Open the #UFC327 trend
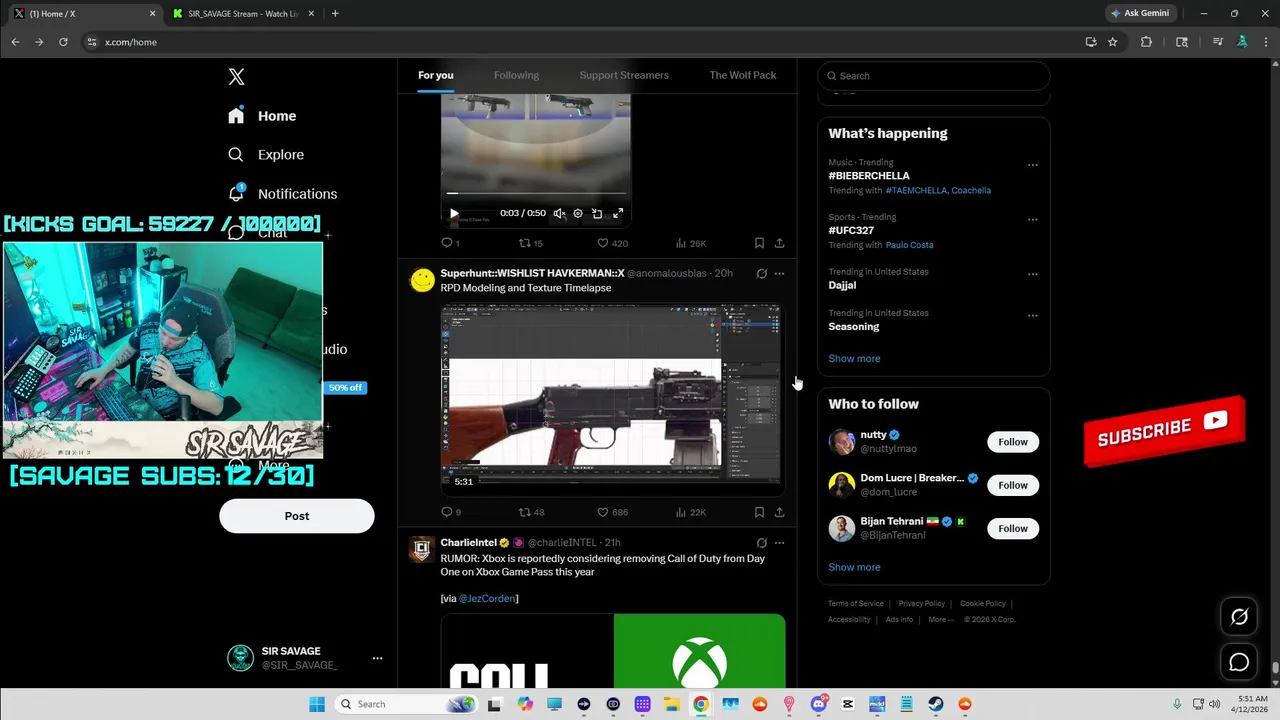This screenshot has height=720, width=1280. coord(851,230)
